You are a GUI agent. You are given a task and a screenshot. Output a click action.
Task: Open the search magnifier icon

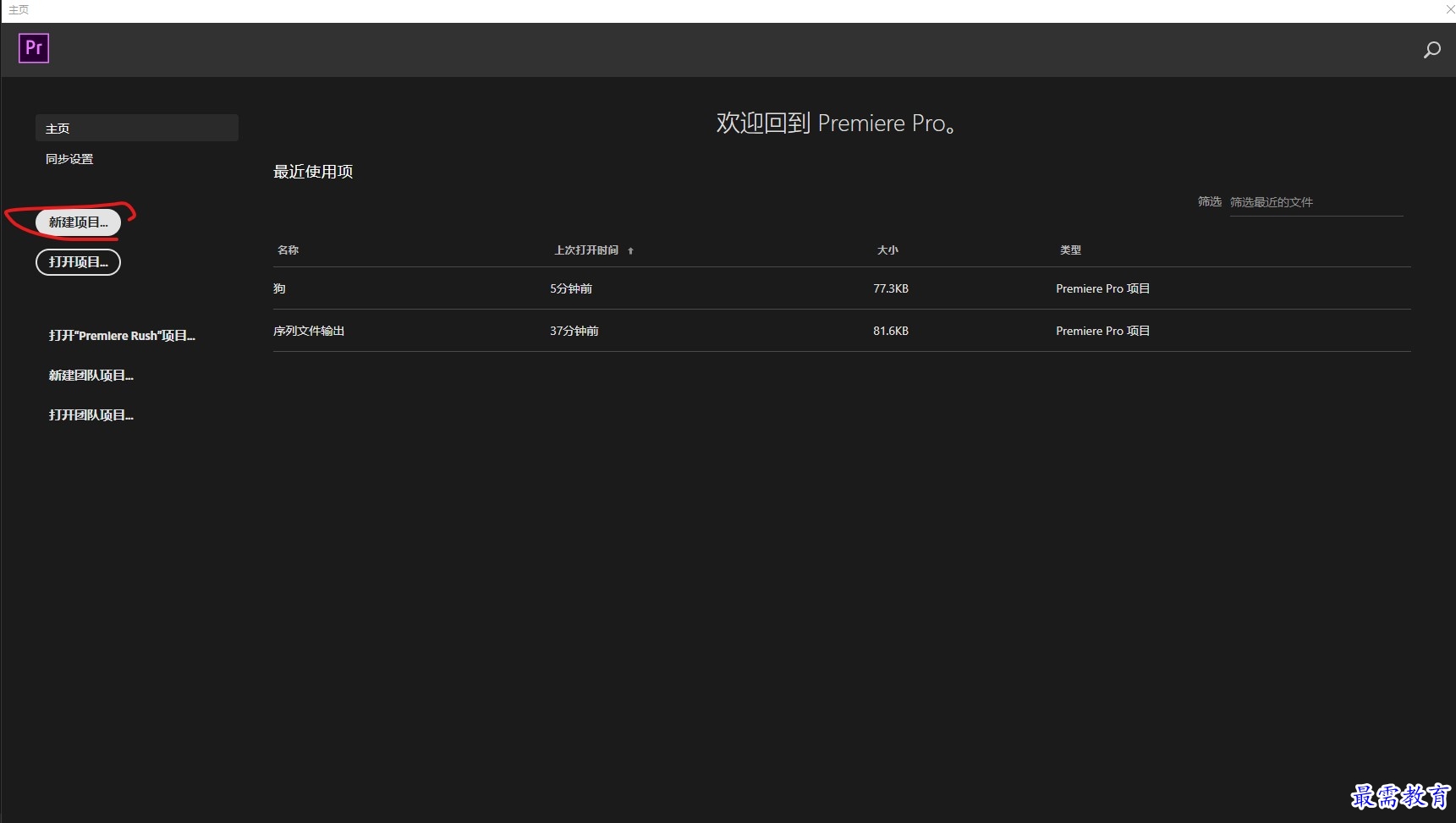[x=1431, y=50]
